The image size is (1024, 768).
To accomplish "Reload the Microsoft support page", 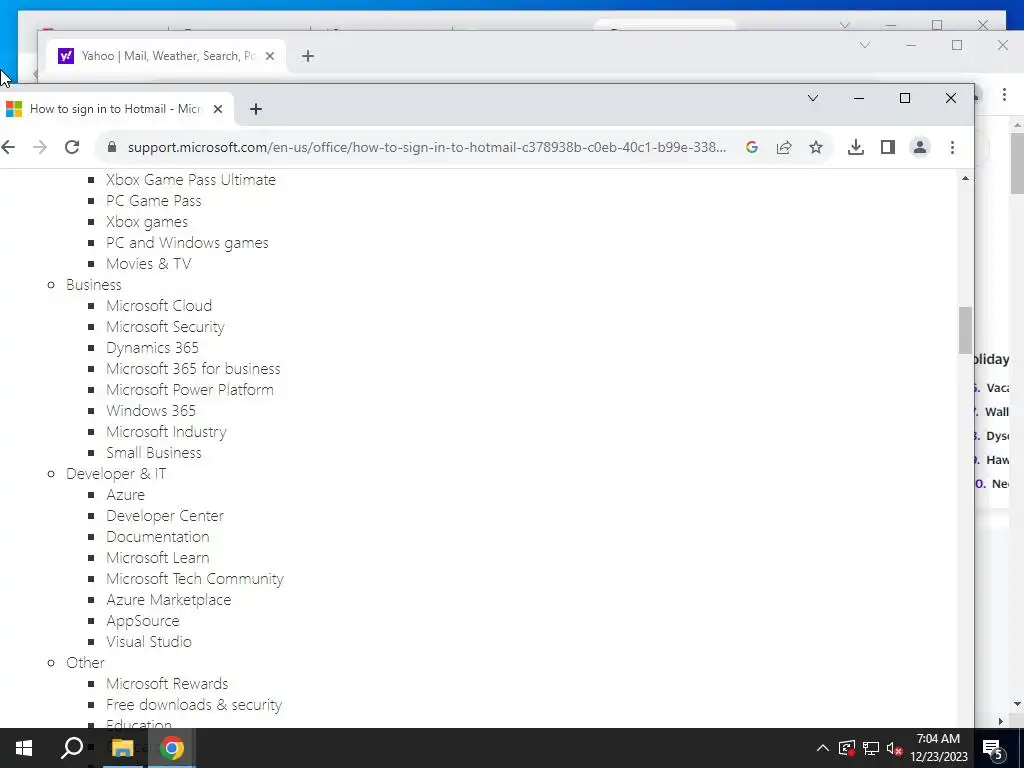I will [x=72, y=147].
